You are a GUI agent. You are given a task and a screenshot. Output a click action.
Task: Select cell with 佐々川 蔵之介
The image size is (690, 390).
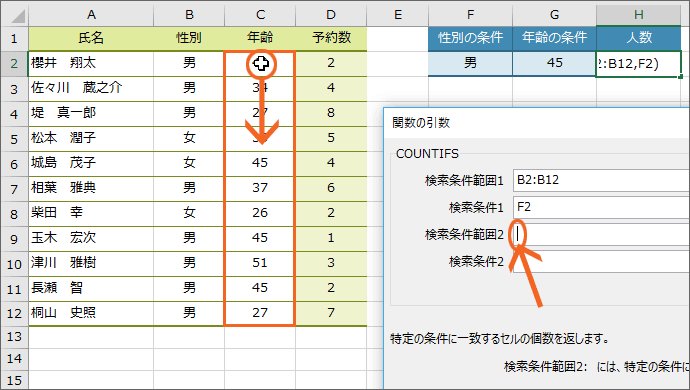pyautogui.click(x=91, y=88)
